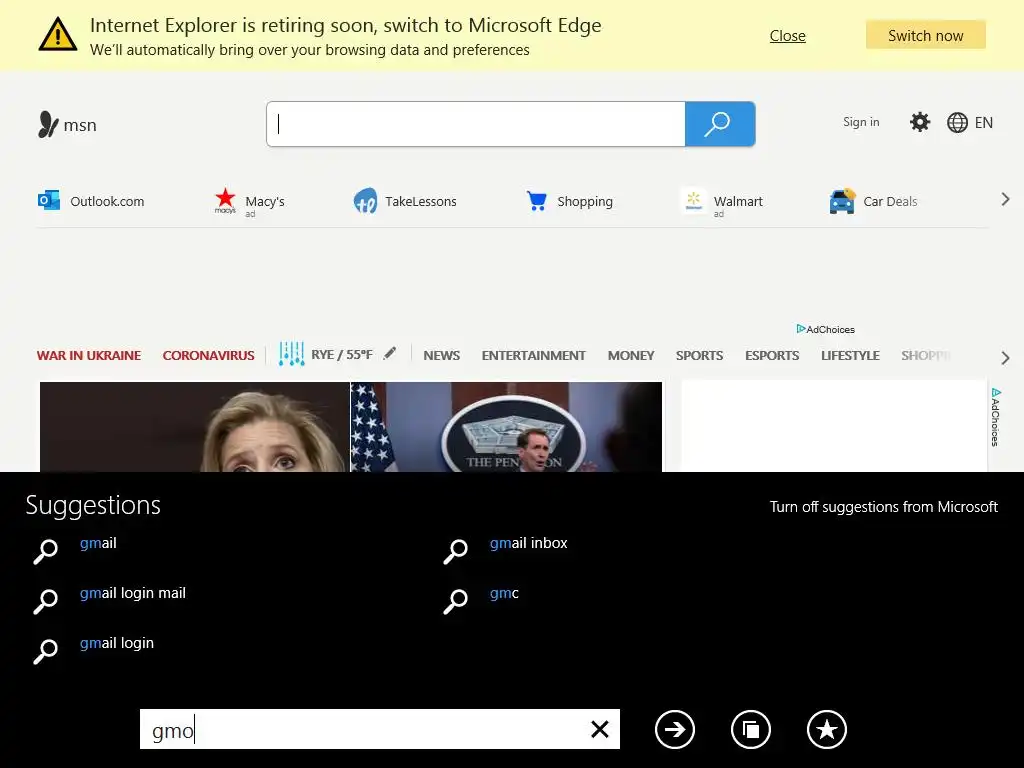Click magnifier icon beside gmc suggestion

tap(455, 601)
